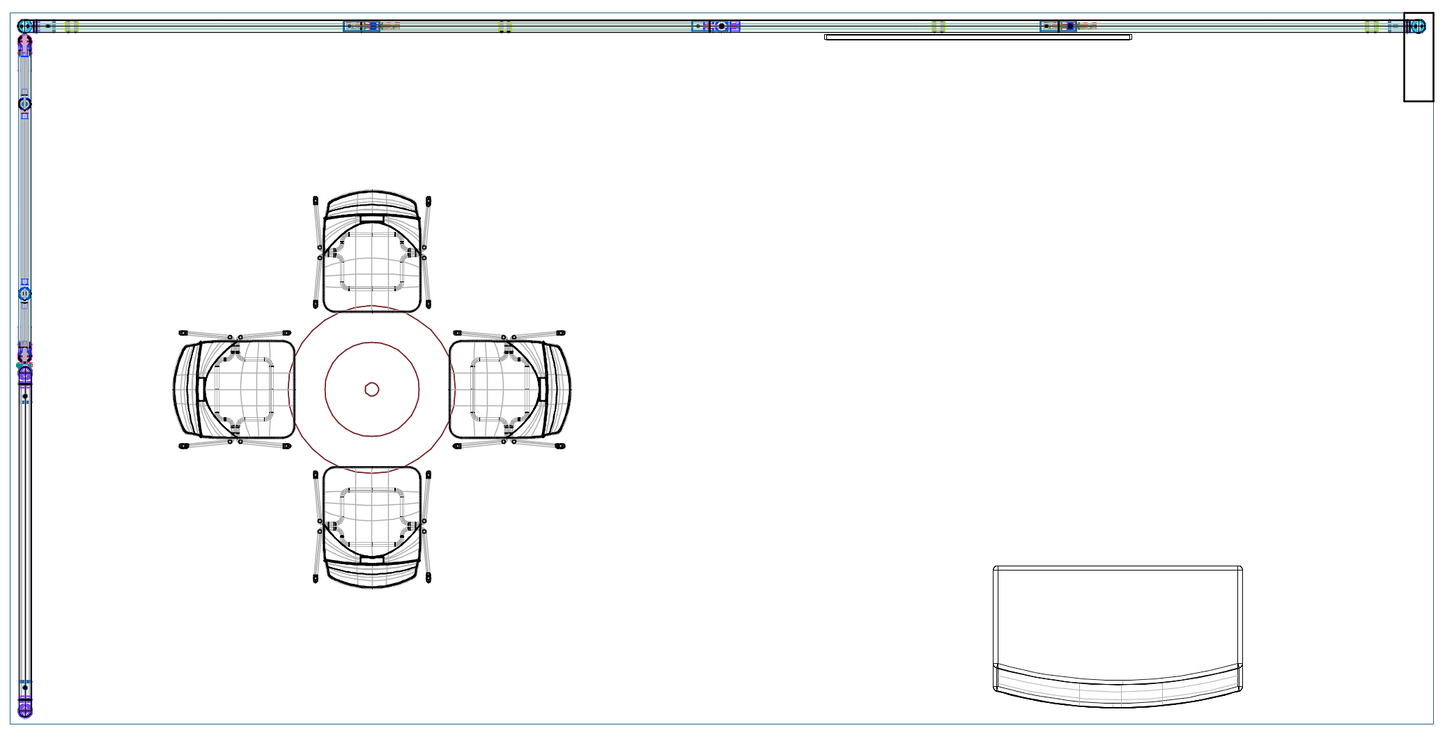Click the circular post at the top-right wall corner
1445x737 pixels.
(1417, 26)
